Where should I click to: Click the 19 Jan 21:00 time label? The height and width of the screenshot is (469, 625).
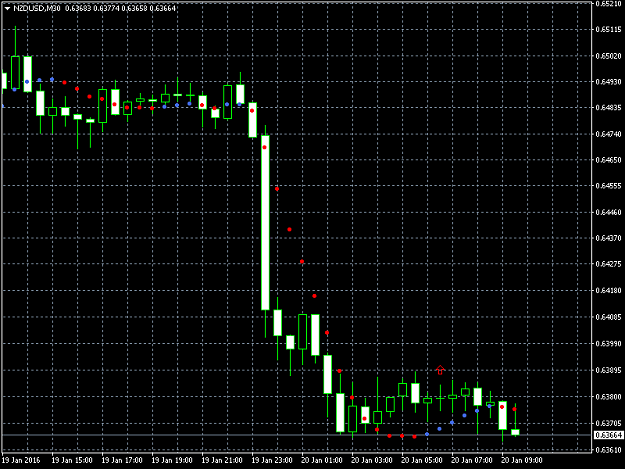[222, 460]
